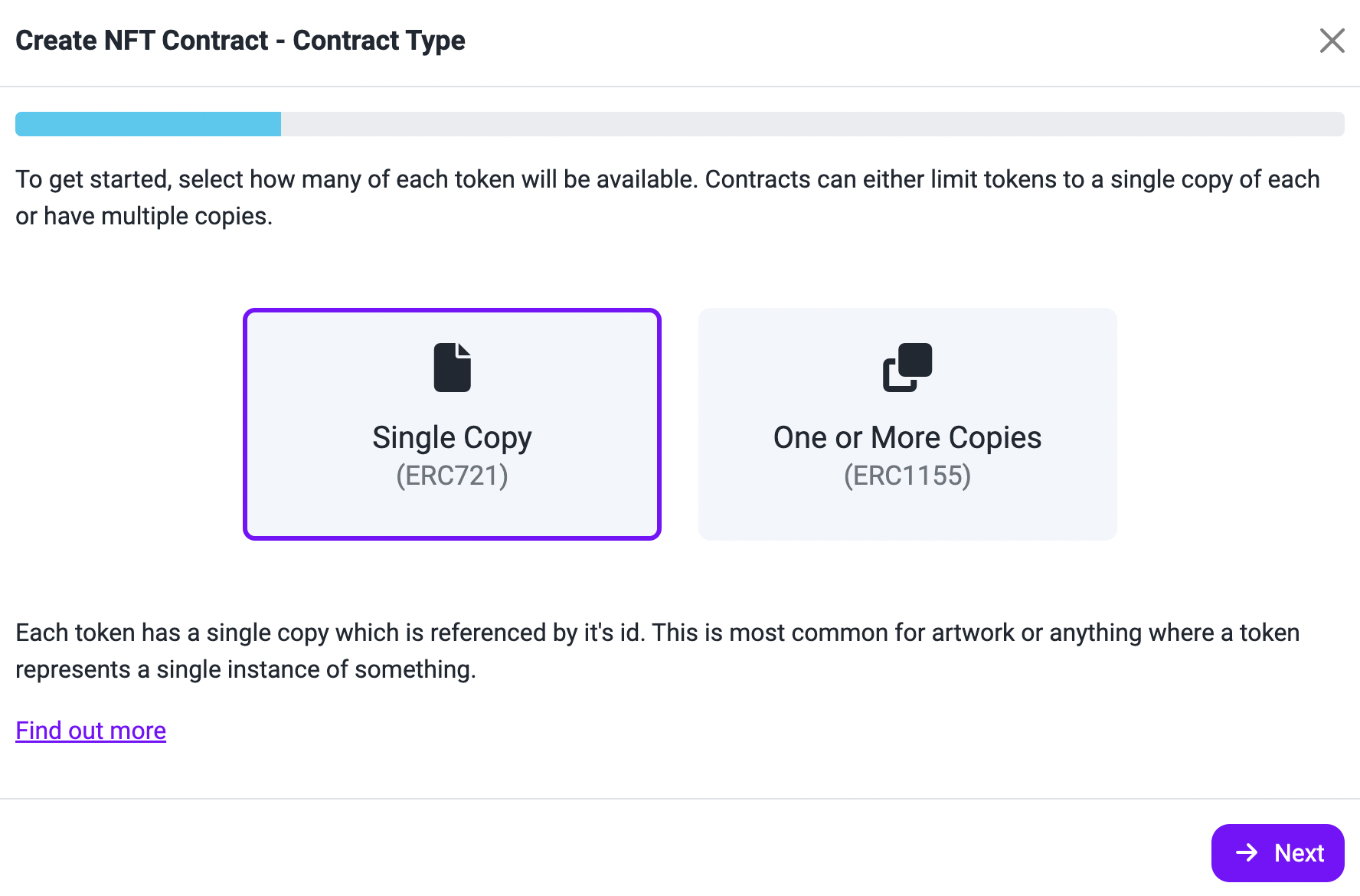Click the description starting "Each token has a single copy"
The image size is (1360, 896).
pos(658,651)
